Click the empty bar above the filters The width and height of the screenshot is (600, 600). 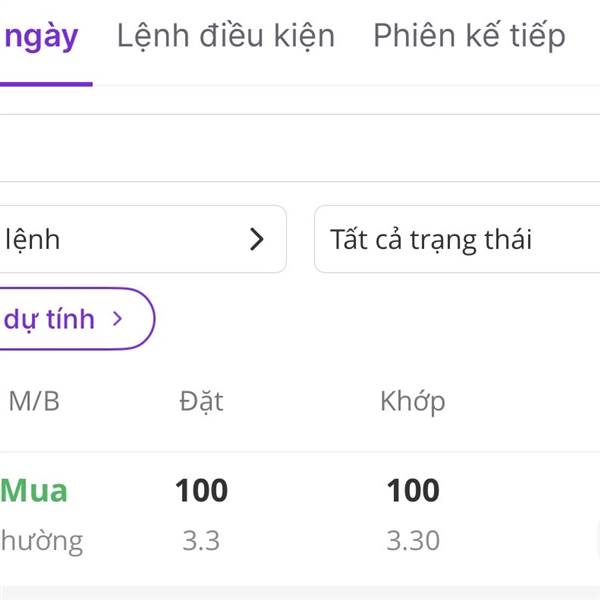coord(300,148)
